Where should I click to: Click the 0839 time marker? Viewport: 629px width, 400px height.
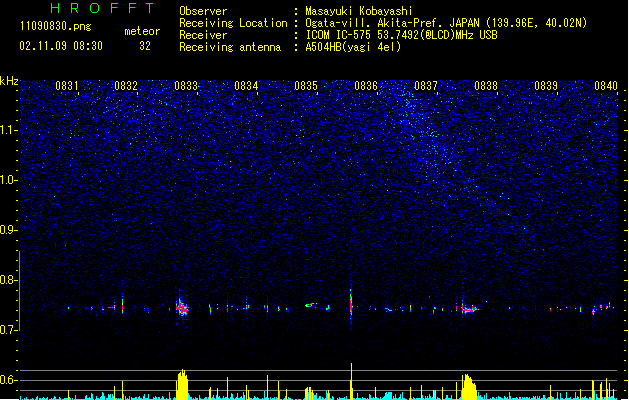(546, 86)
